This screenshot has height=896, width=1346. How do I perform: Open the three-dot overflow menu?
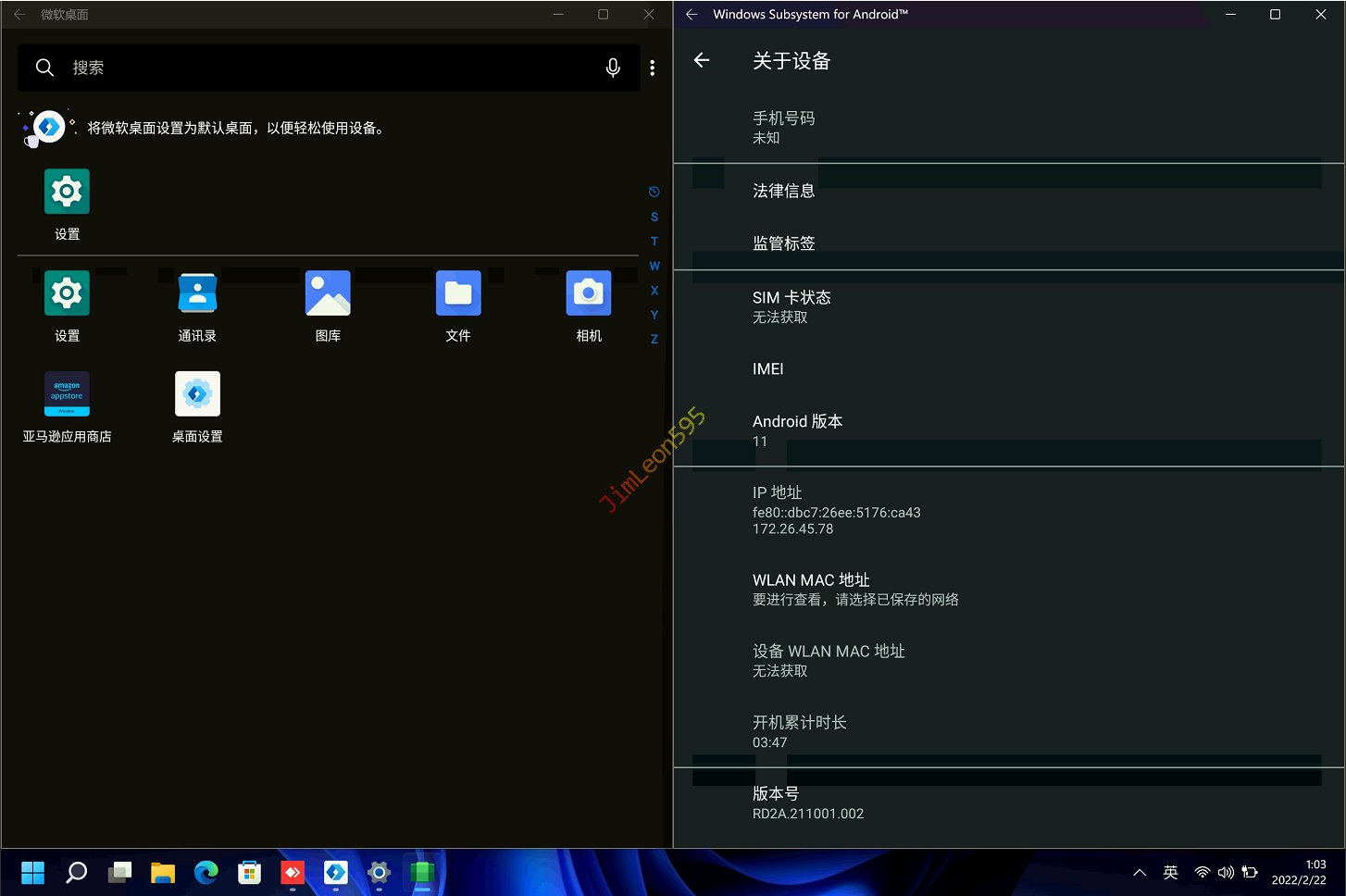(653, 68)
